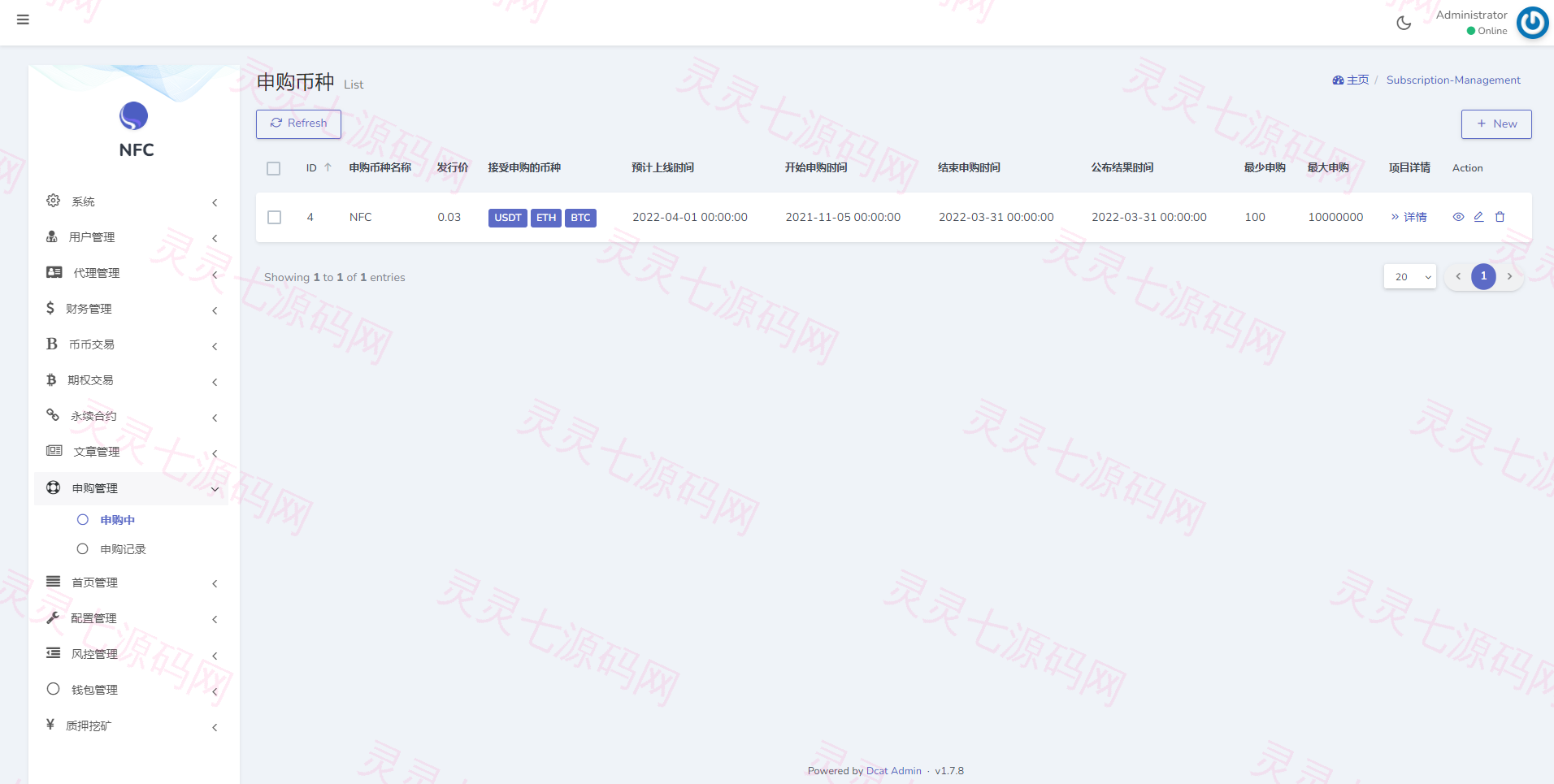This screenshot has width=1554, height=784.
Task: Click the previous page arrow
Action: coord(1458,276)
